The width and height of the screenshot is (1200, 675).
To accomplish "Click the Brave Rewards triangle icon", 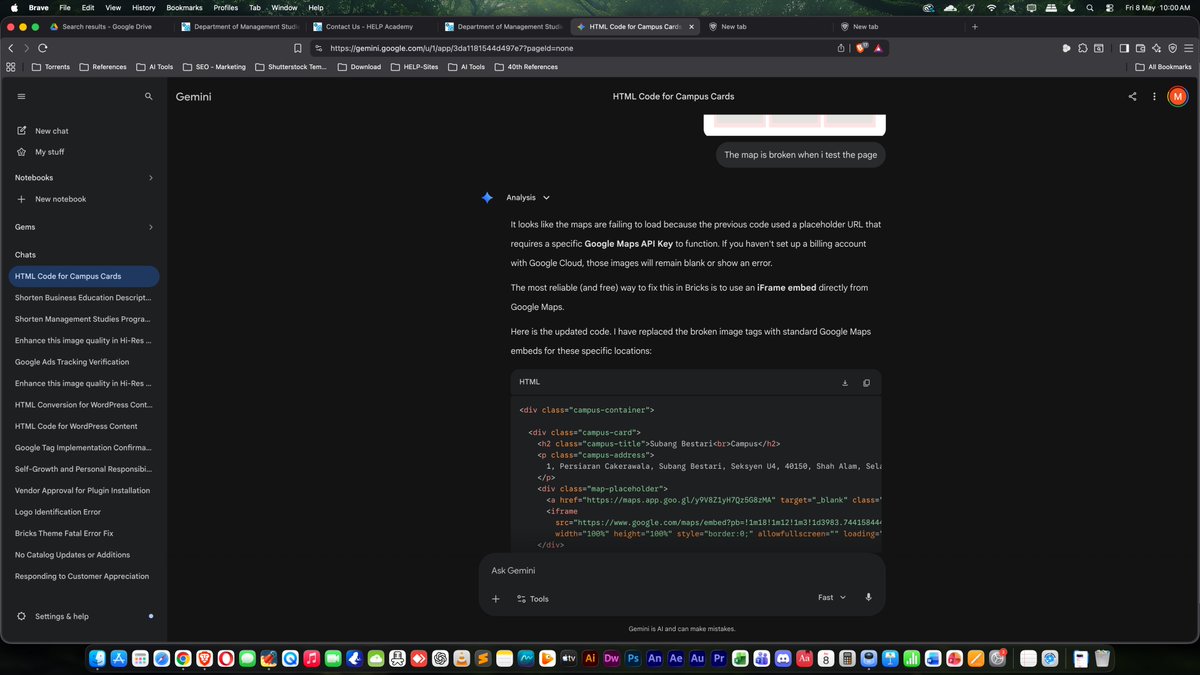I will coord(877,47).
